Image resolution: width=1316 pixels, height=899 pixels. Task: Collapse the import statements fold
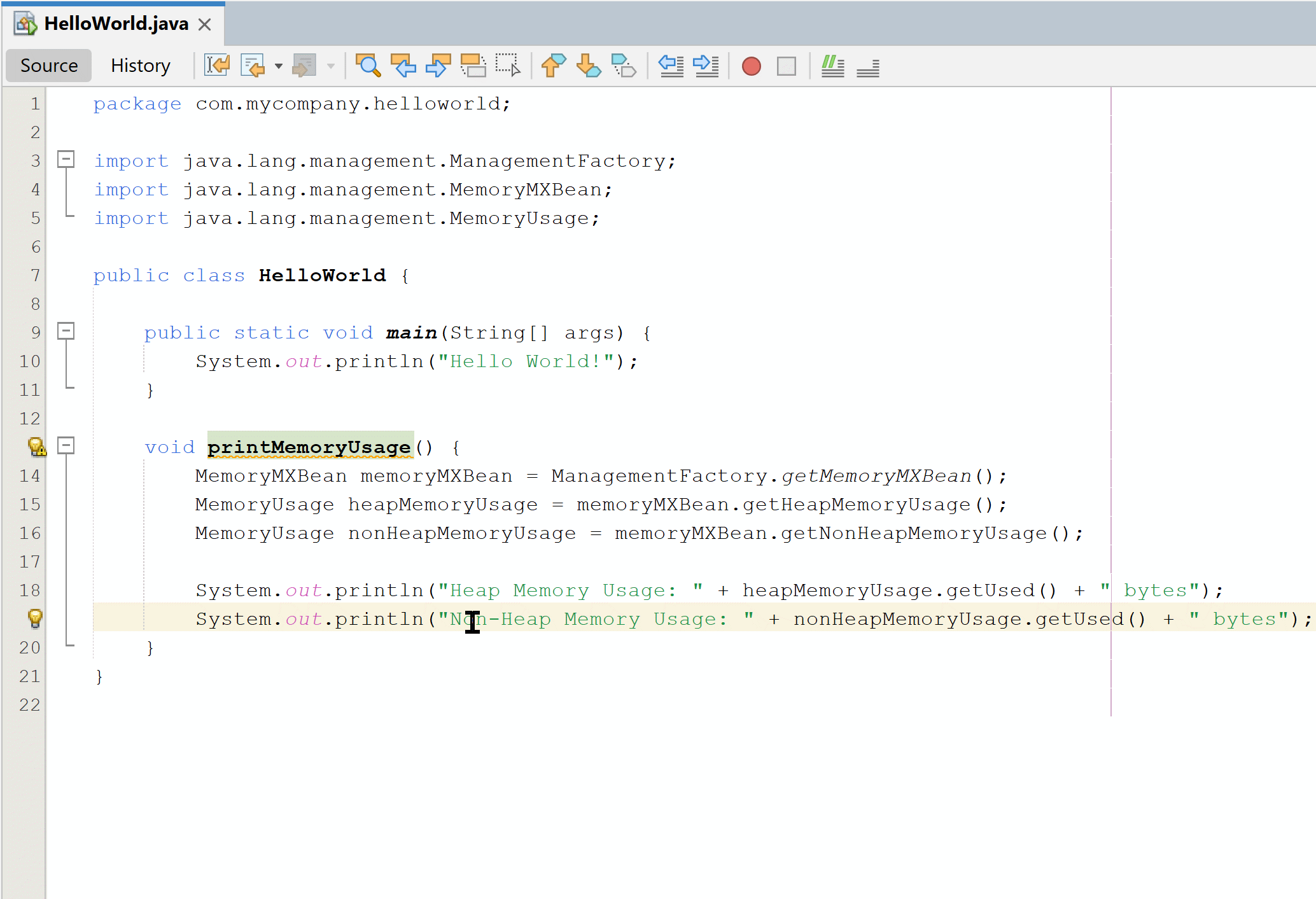[x=66, y=159]
